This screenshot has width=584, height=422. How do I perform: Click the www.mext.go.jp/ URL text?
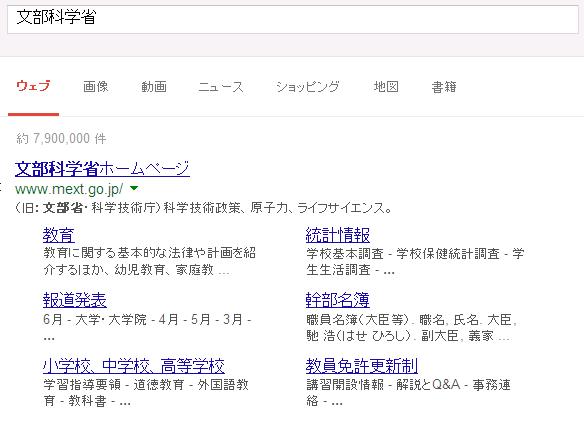click(69, 189)
